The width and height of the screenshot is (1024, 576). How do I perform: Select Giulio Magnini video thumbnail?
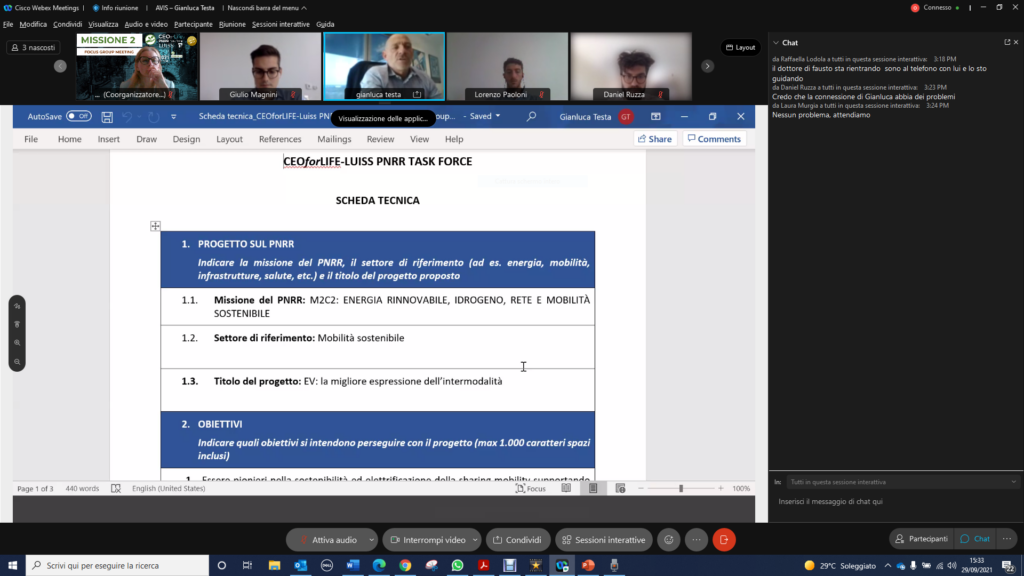coord(261,67)
